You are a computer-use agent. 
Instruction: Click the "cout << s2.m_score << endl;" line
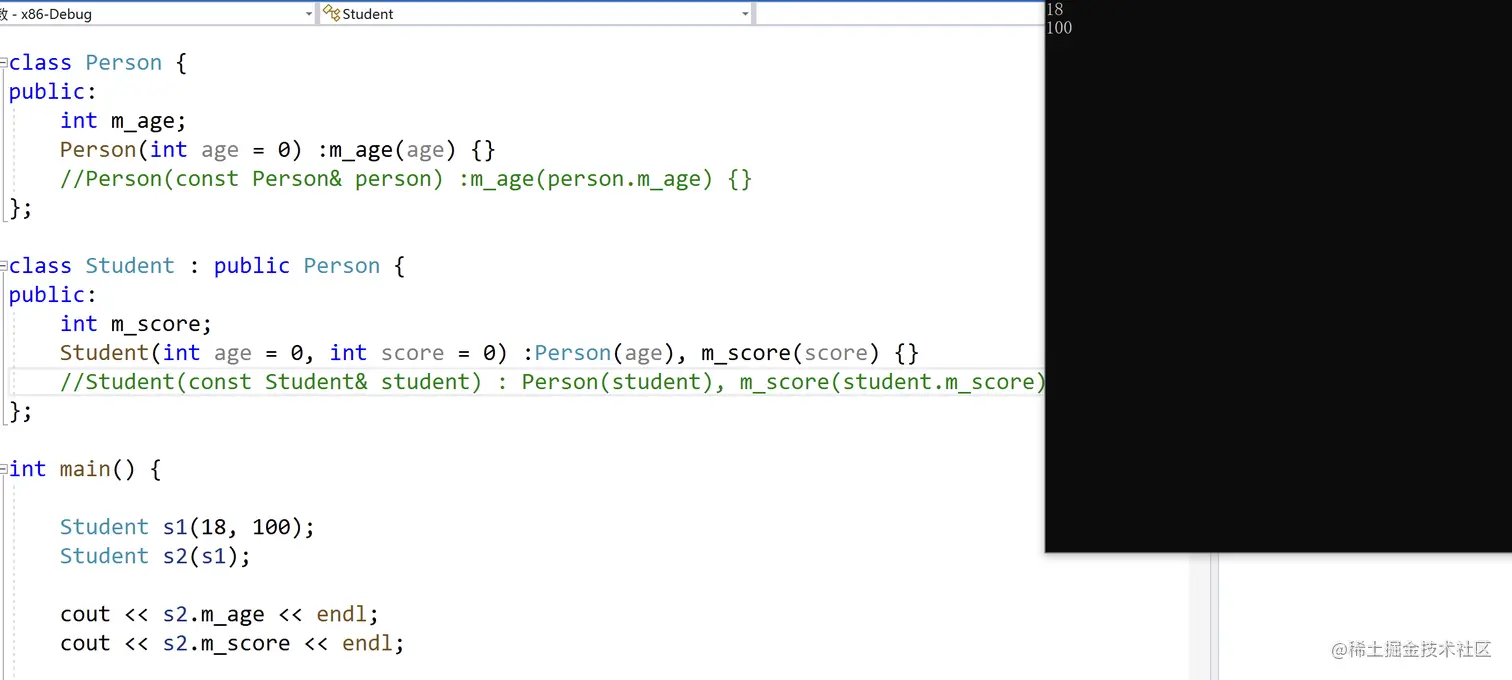(232, 643)
